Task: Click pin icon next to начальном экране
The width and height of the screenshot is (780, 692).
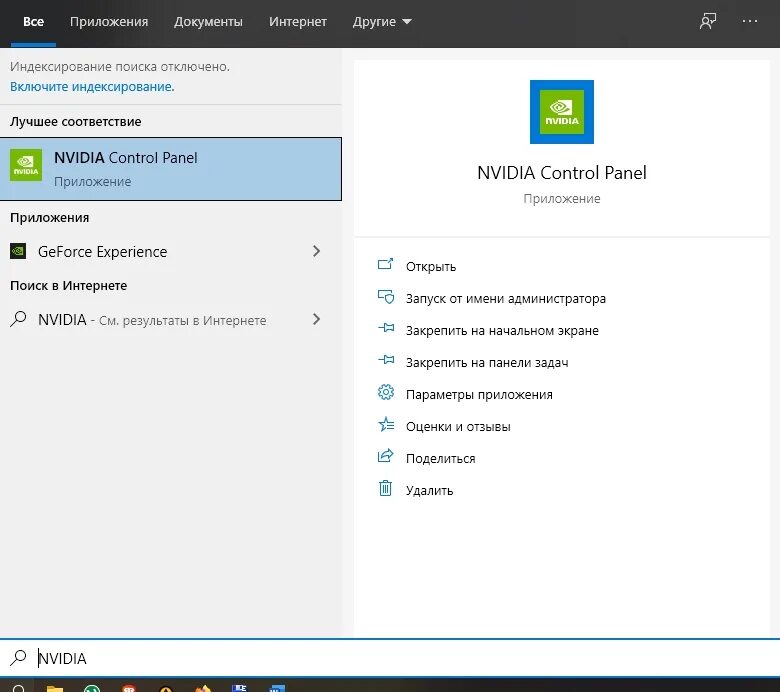Action: [x=386, y=328]
